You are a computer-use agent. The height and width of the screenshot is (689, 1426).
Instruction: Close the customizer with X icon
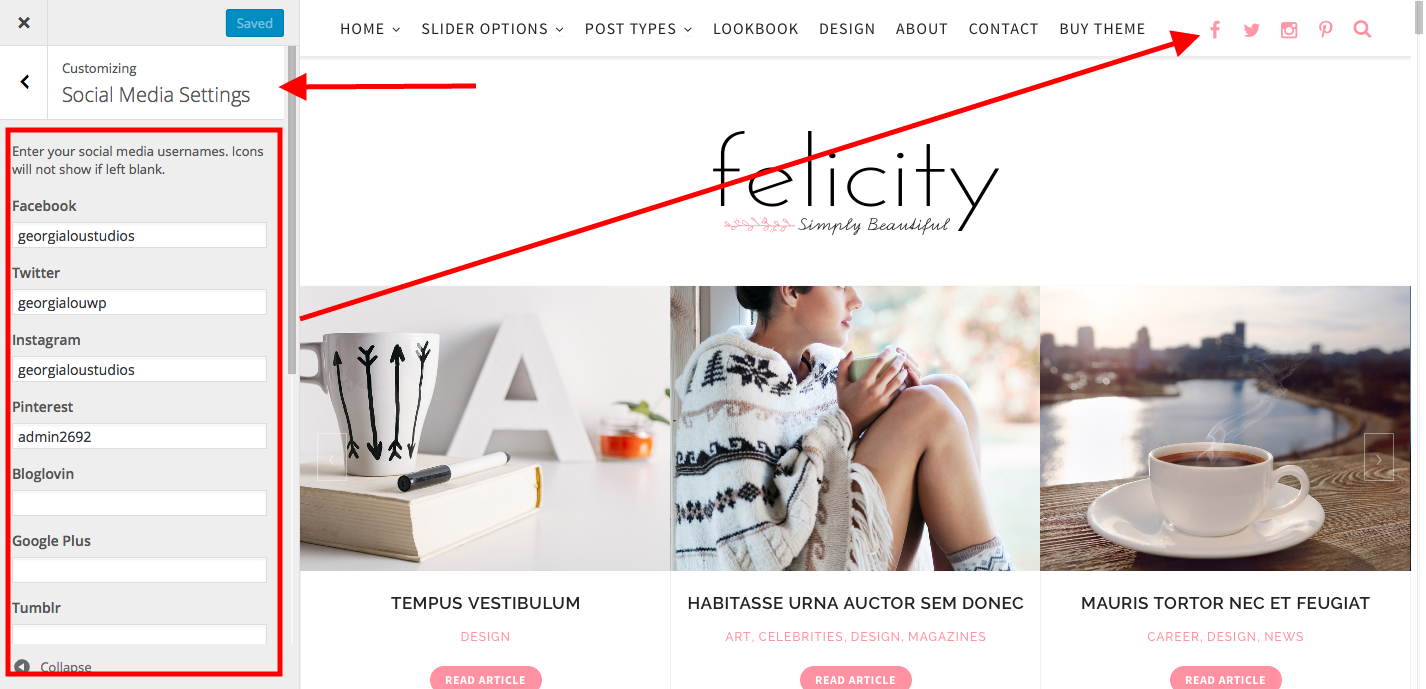[24, 23]
